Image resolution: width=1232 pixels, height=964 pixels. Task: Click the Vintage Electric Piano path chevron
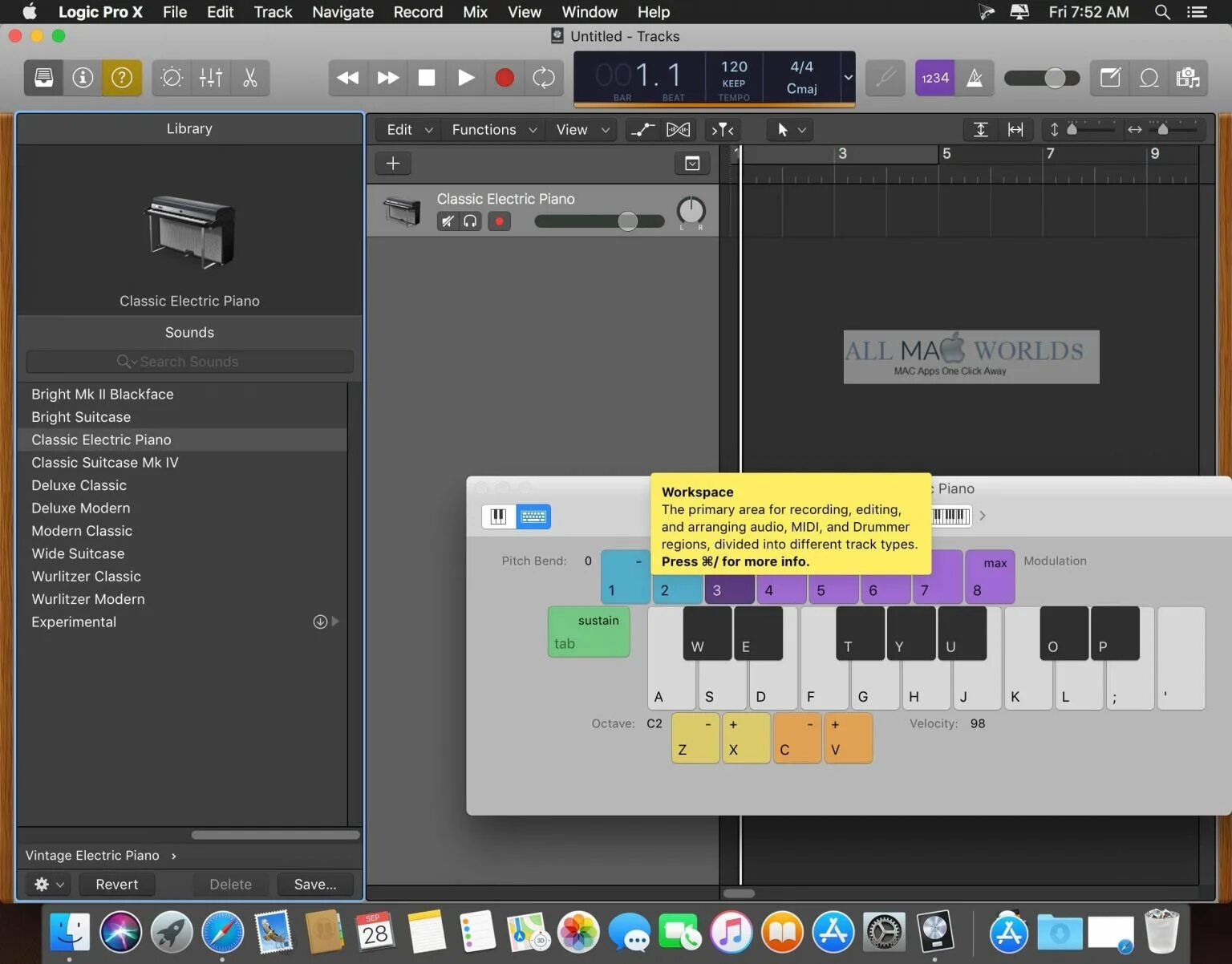coord(174,856)
